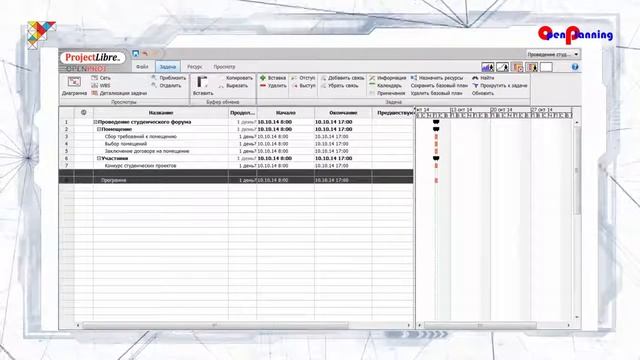Collapse the Участники task group
The width and height of the screenshot is (640, 360).
click(99, 158)
